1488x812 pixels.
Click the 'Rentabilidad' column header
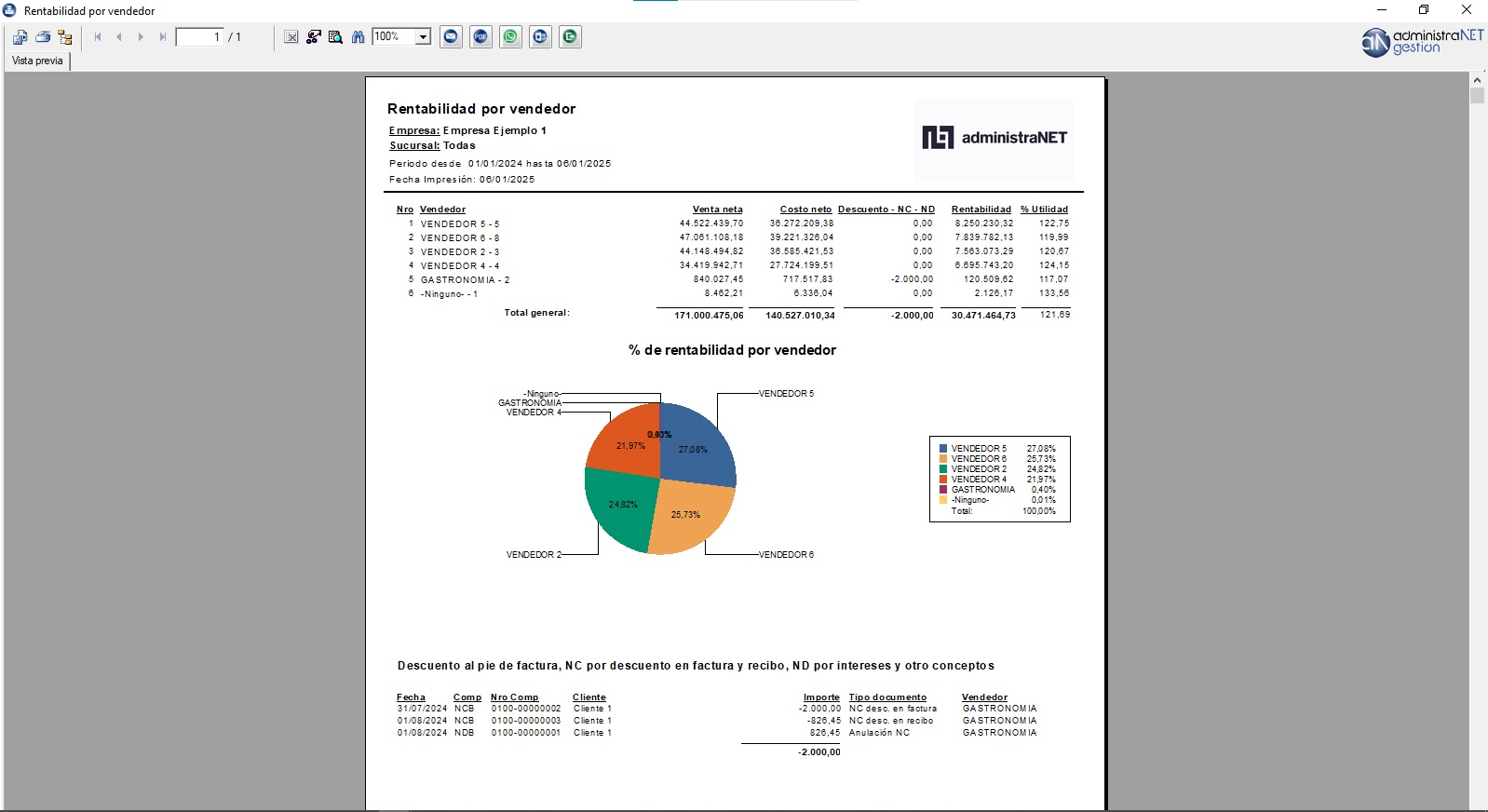coord(981,210)
